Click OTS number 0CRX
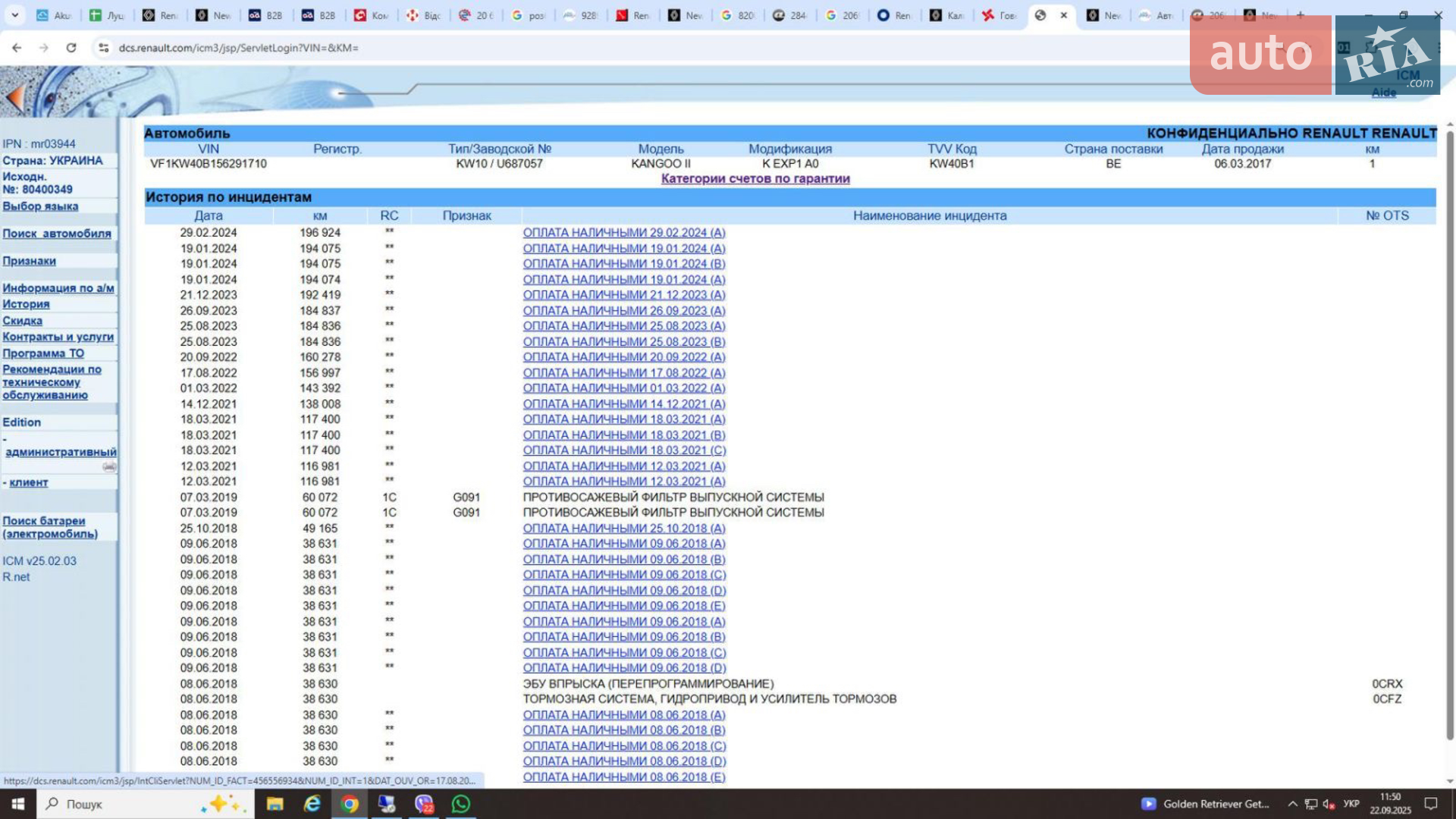 point(1387,684)
